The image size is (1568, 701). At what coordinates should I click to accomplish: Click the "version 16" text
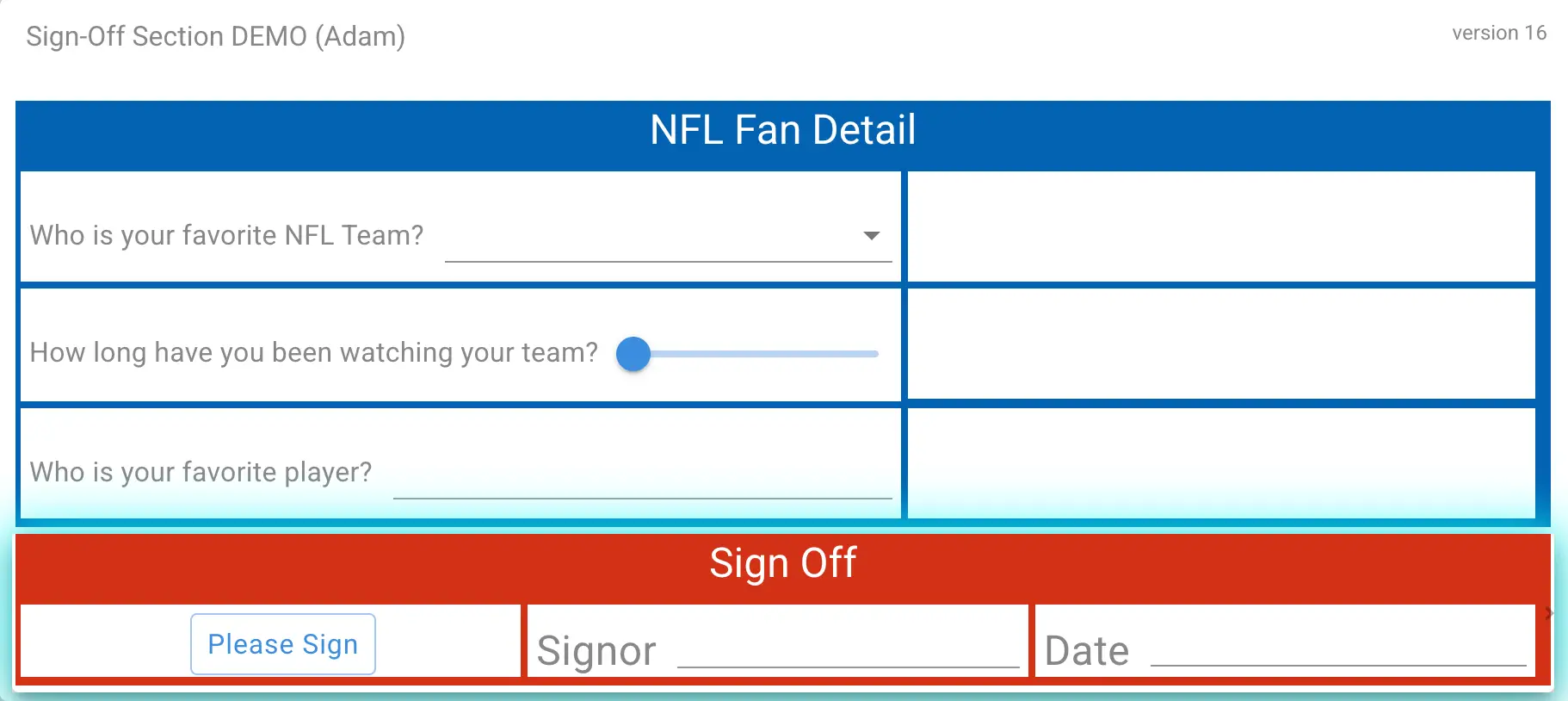point(1498,33)
